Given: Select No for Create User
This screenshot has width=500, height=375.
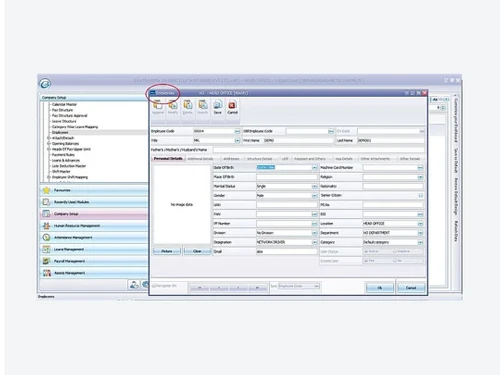Looking at the screenshot, I should (x=395, y=261).
